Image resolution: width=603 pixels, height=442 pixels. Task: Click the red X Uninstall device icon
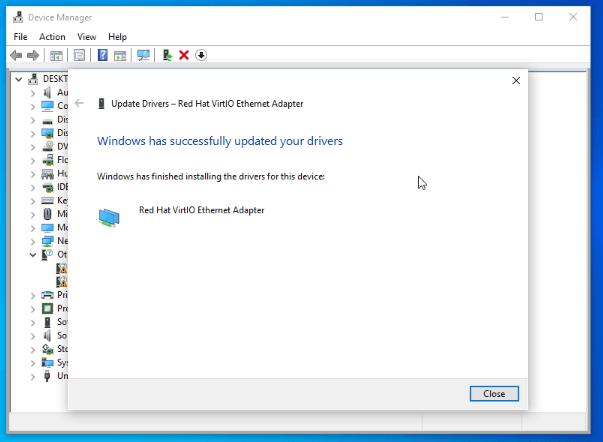pyautogui.click(x=184, y=55)
